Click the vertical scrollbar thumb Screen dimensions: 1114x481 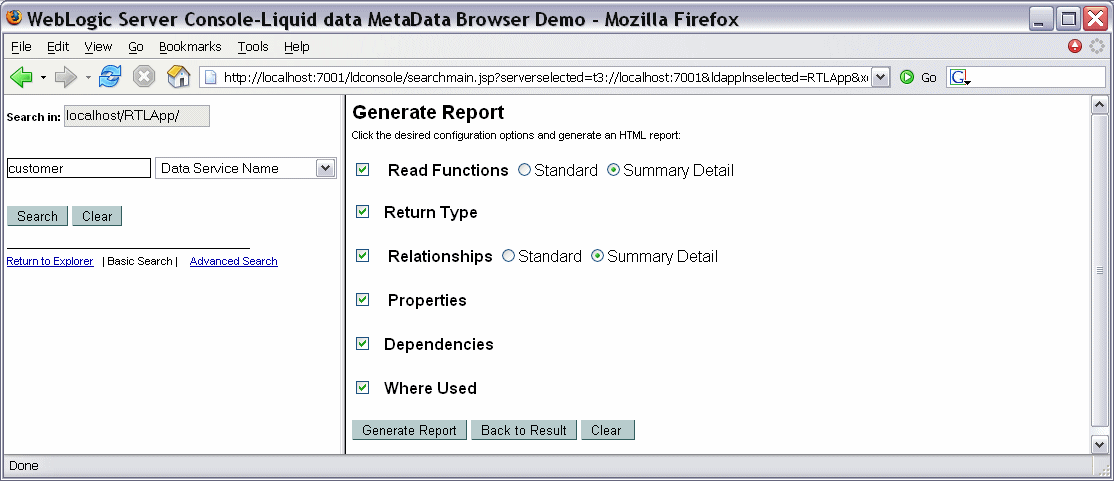[x=1099, y=271]
